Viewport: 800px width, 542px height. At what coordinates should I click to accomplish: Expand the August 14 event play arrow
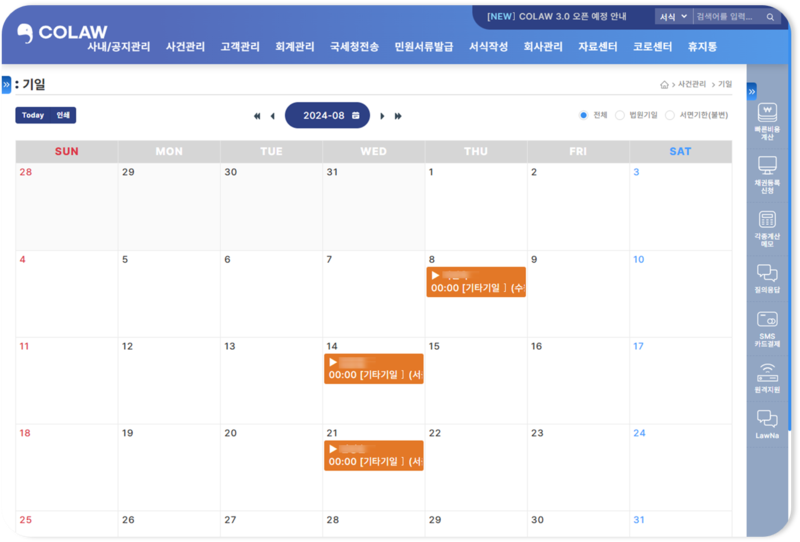333,362
